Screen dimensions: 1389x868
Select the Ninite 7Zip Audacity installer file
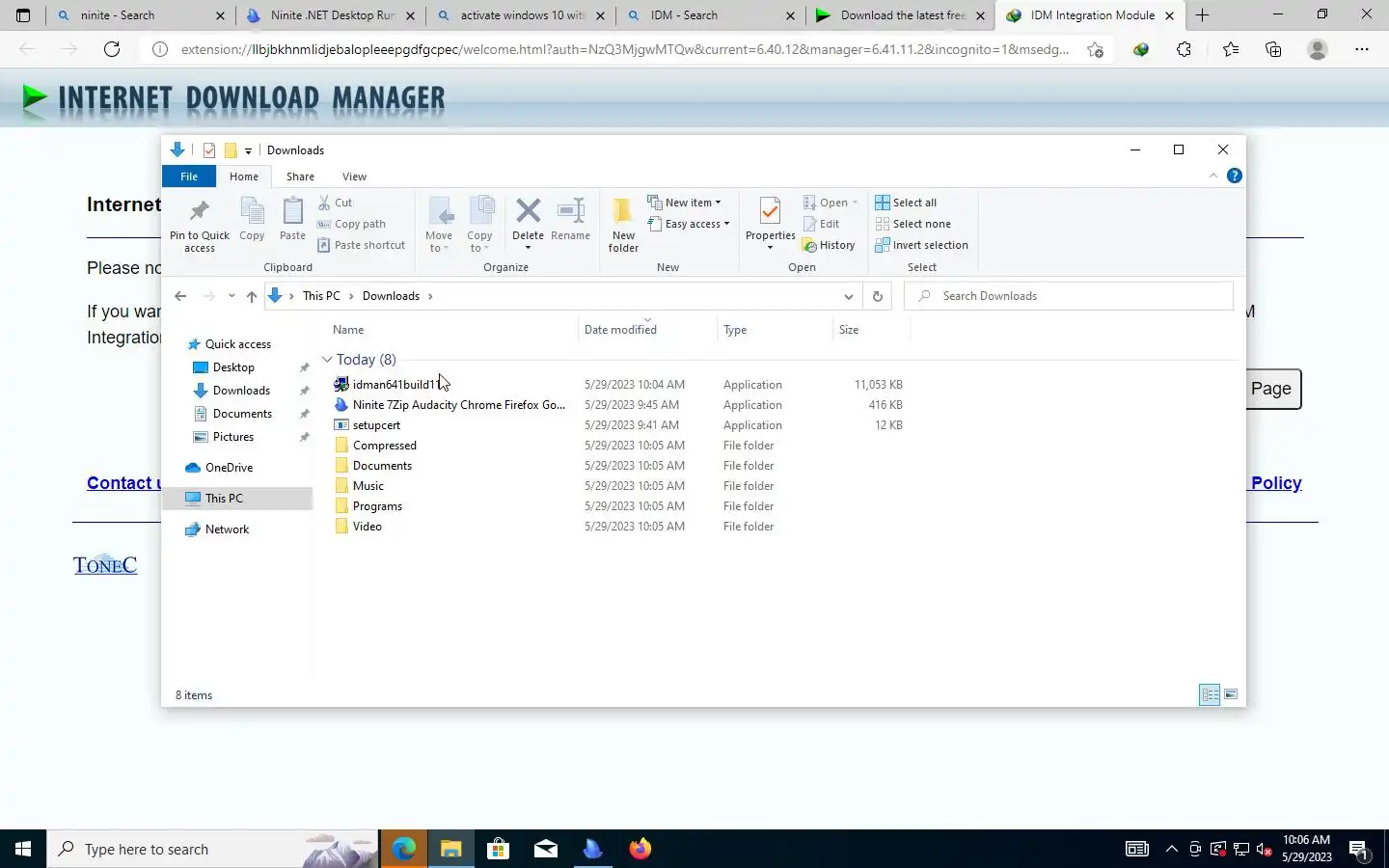(449, 405)
